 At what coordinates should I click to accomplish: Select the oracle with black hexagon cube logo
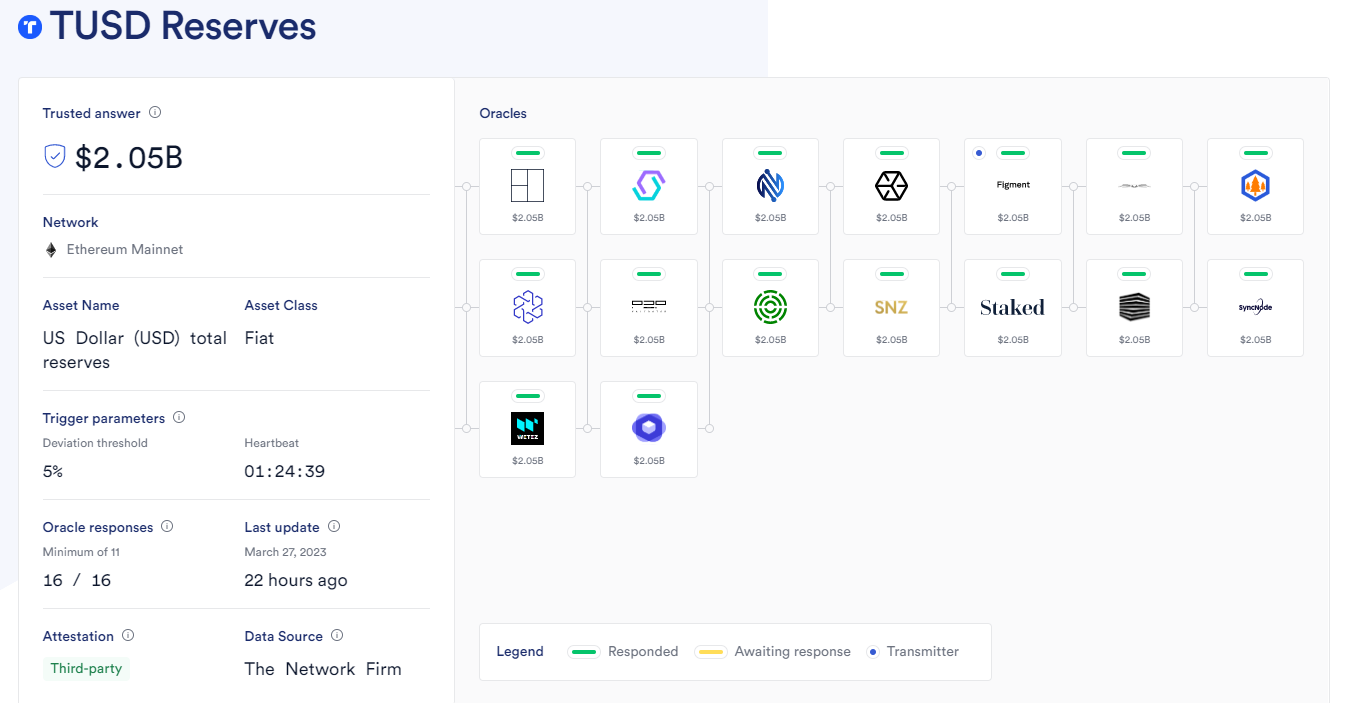[891, 185]
